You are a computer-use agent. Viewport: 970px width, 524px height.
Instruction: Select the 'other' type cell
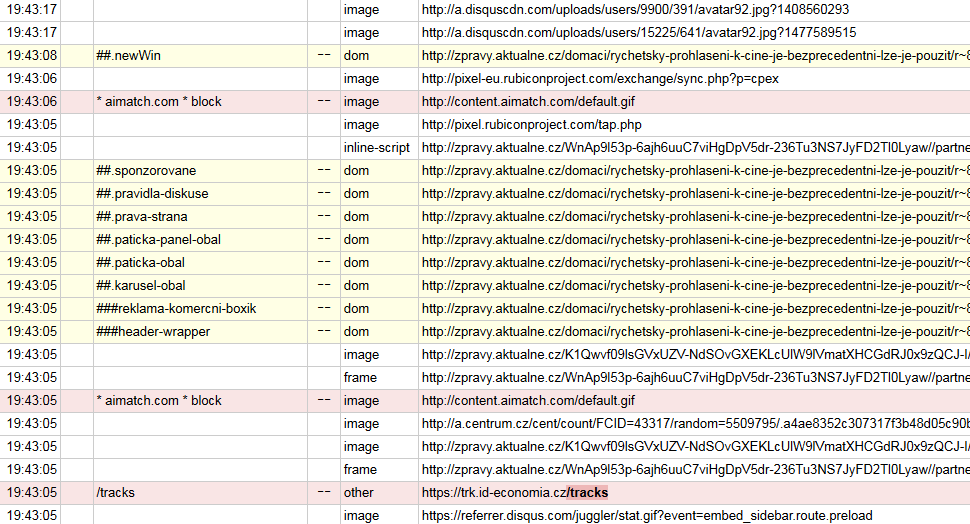tap(358, 492)
